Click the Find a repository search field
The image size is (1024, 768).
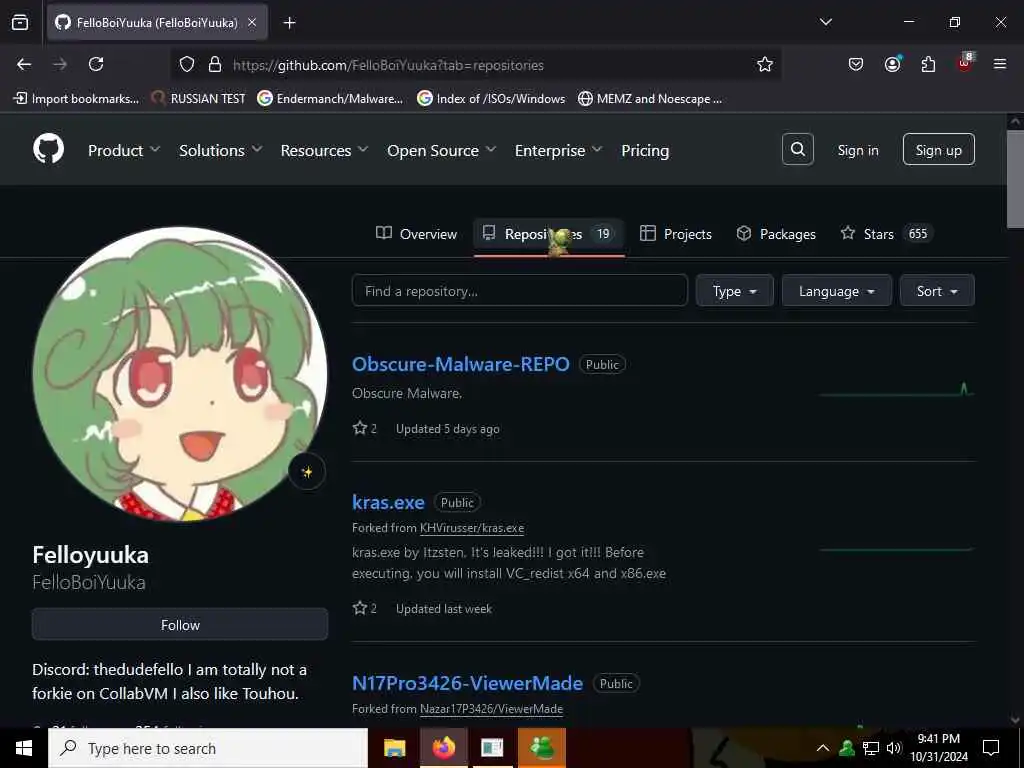click(520, 291)
